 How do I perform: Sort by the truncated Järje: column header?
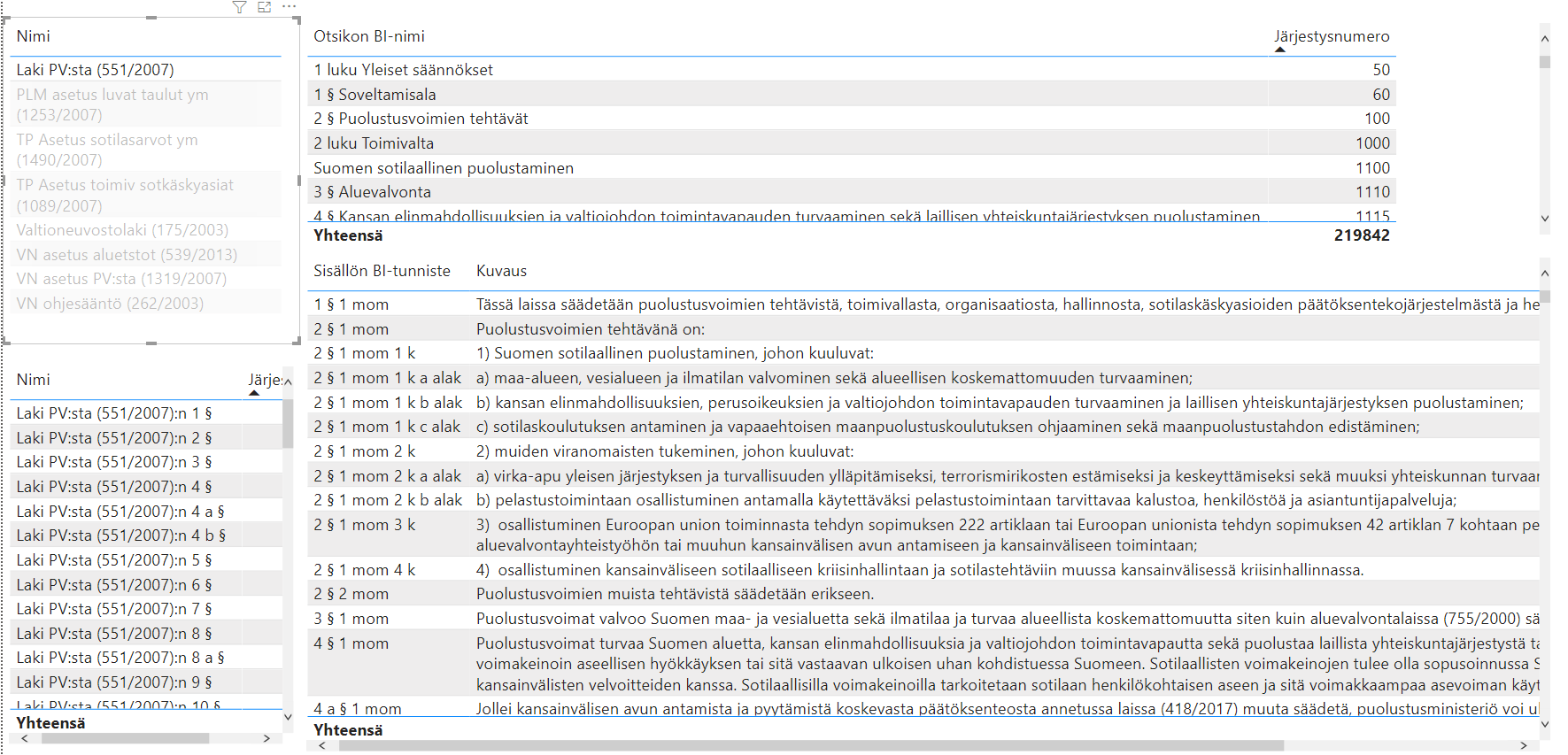pos(265,380)
